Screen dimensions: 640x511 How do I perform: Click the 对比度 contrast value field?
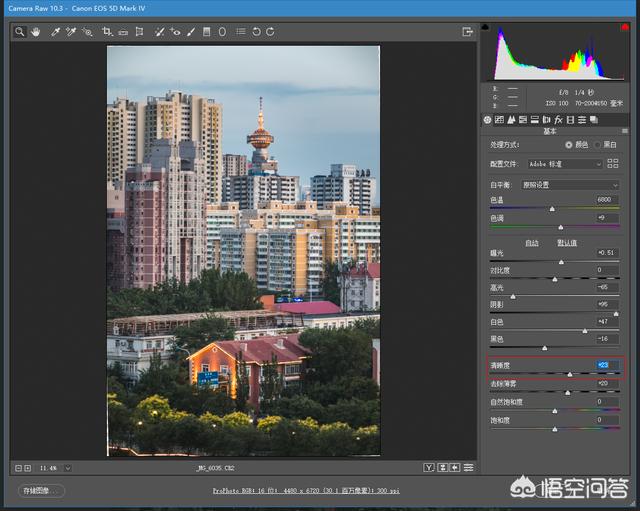pos(607,270)
